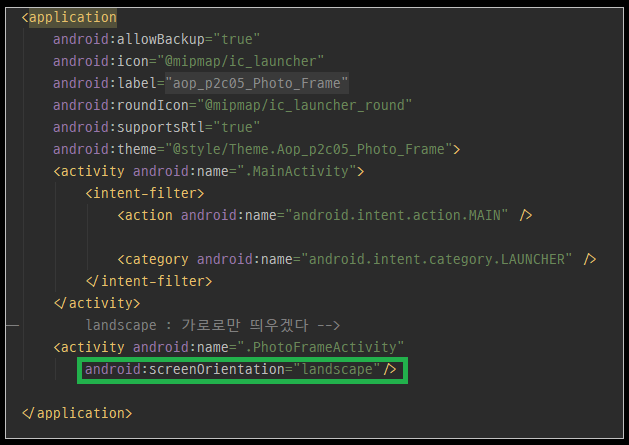Viewport: 629px width, 445px height.
Task: Click the opening application tag
Action: [x=69, y=18]
